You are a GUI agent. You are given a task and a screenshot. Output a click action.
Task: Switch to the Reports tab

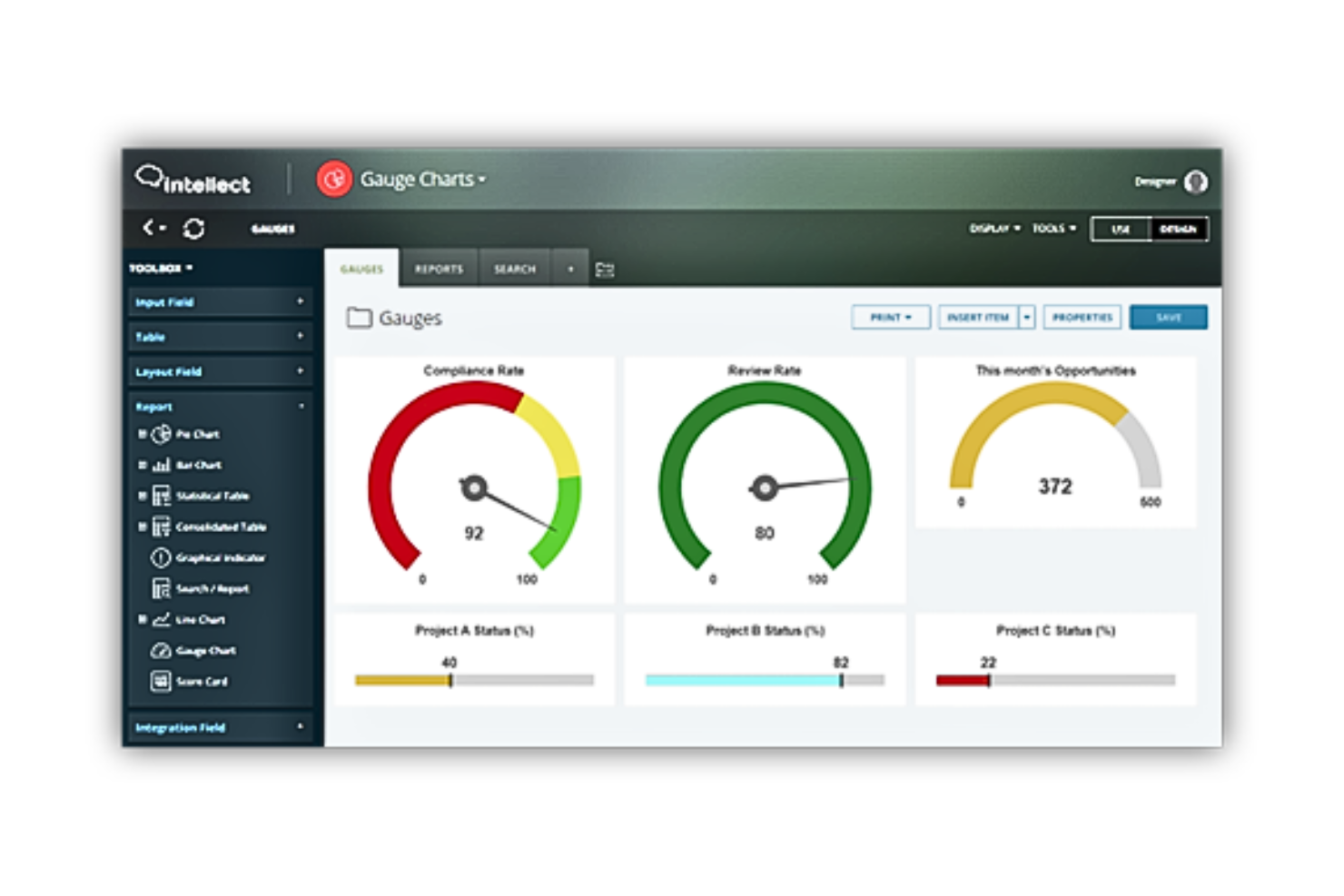coord(439,268)
